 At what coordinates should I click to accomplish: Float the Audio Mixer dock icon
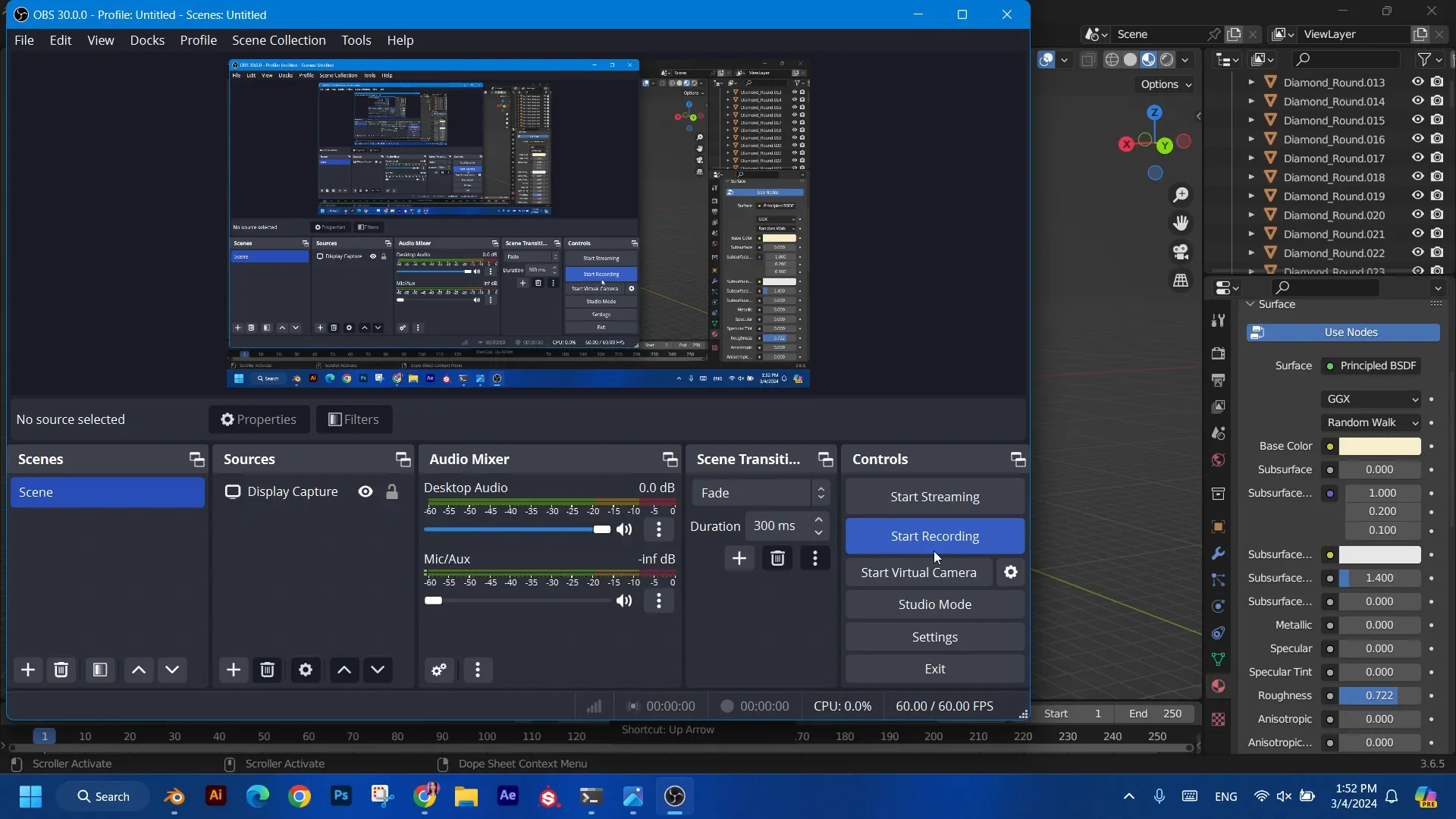(670, 460)
